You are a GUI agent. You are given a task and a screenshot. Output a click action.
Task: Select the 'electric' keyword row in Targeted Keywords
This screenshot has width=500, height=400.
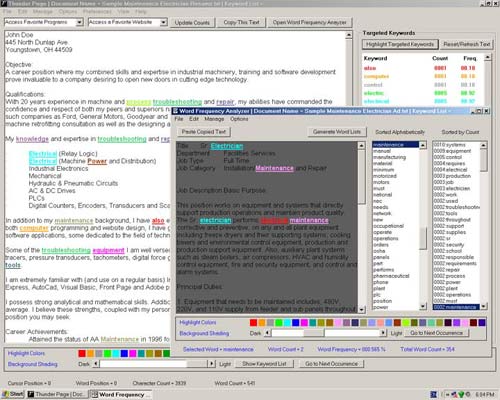tap(422, 93)
